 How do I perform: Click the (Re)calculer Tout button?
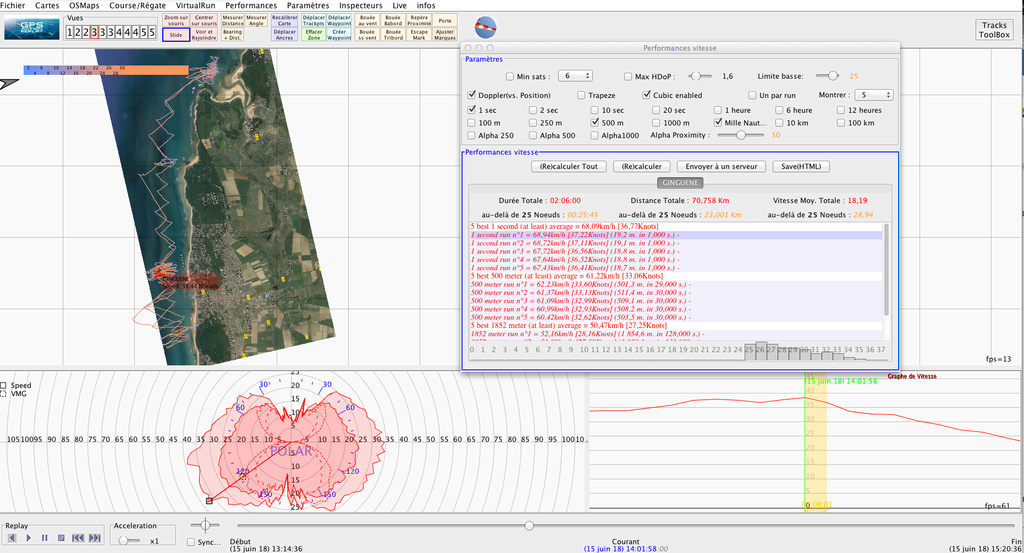(x=569, y=166)
